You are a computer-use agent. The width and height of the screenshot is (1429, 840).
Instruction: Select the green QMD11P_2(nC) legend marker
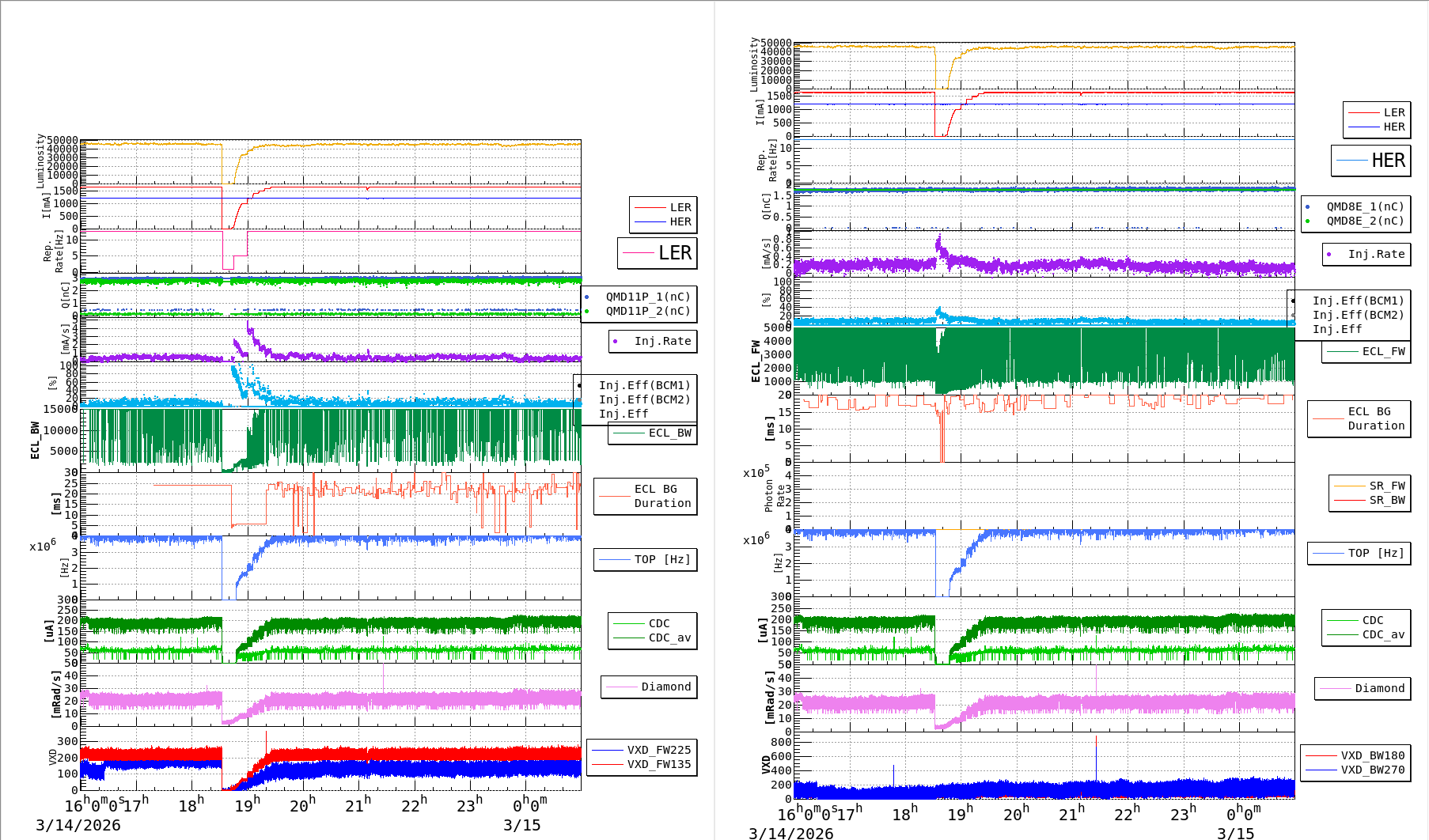(x=587, y=311)
